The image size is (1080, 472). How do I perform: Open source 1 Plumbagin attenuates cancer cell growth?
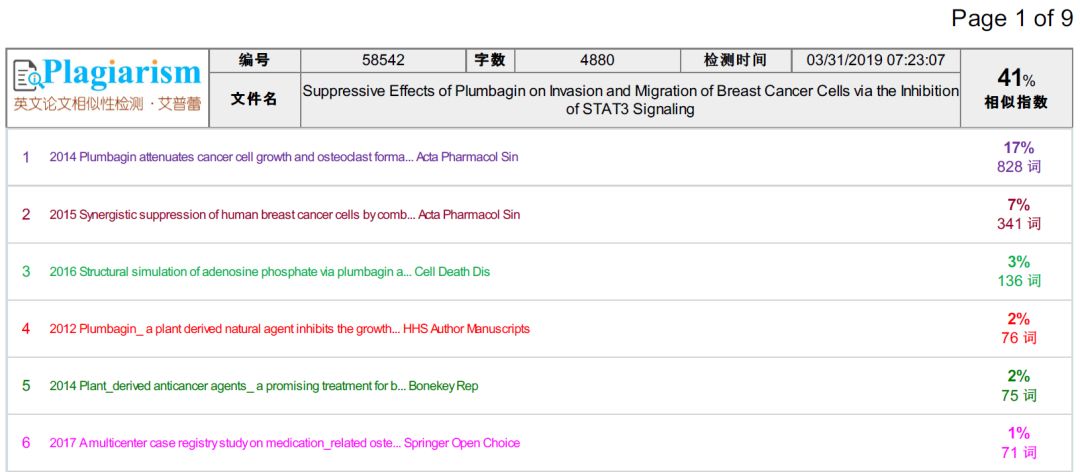coord(284,157)
